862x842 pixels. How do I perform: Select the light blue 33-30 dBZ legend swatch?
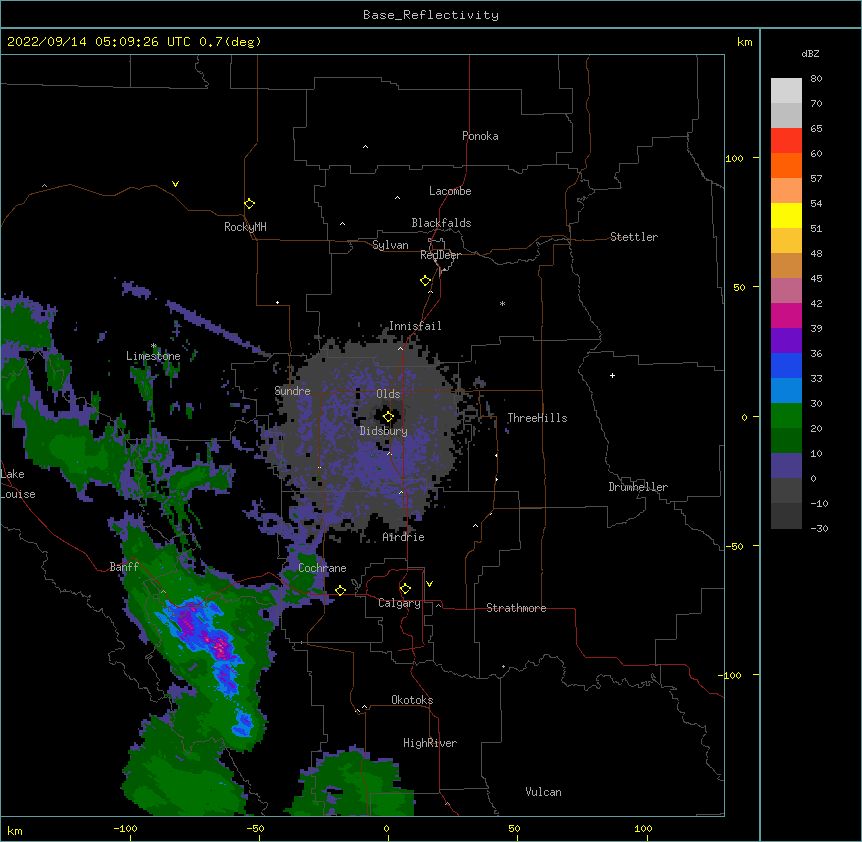pos(786,391)
